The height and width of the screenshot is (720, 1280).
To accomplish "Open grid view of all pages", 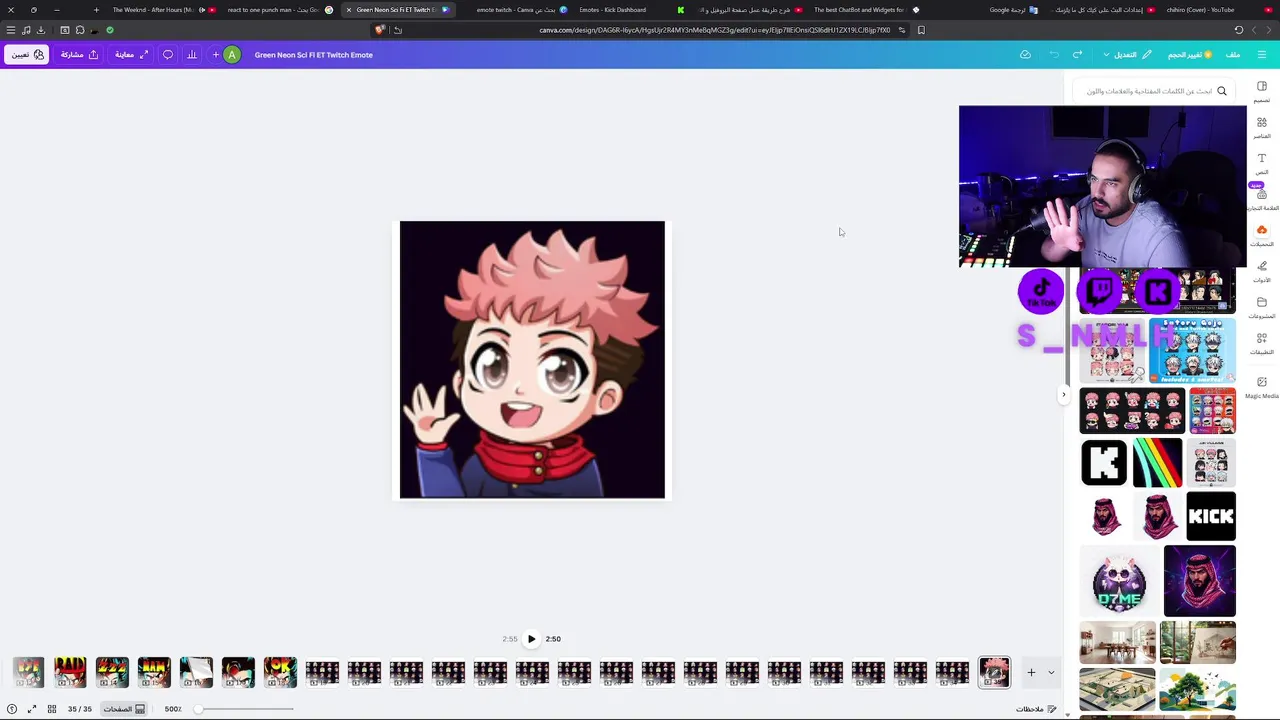I will tap(52, 709).
